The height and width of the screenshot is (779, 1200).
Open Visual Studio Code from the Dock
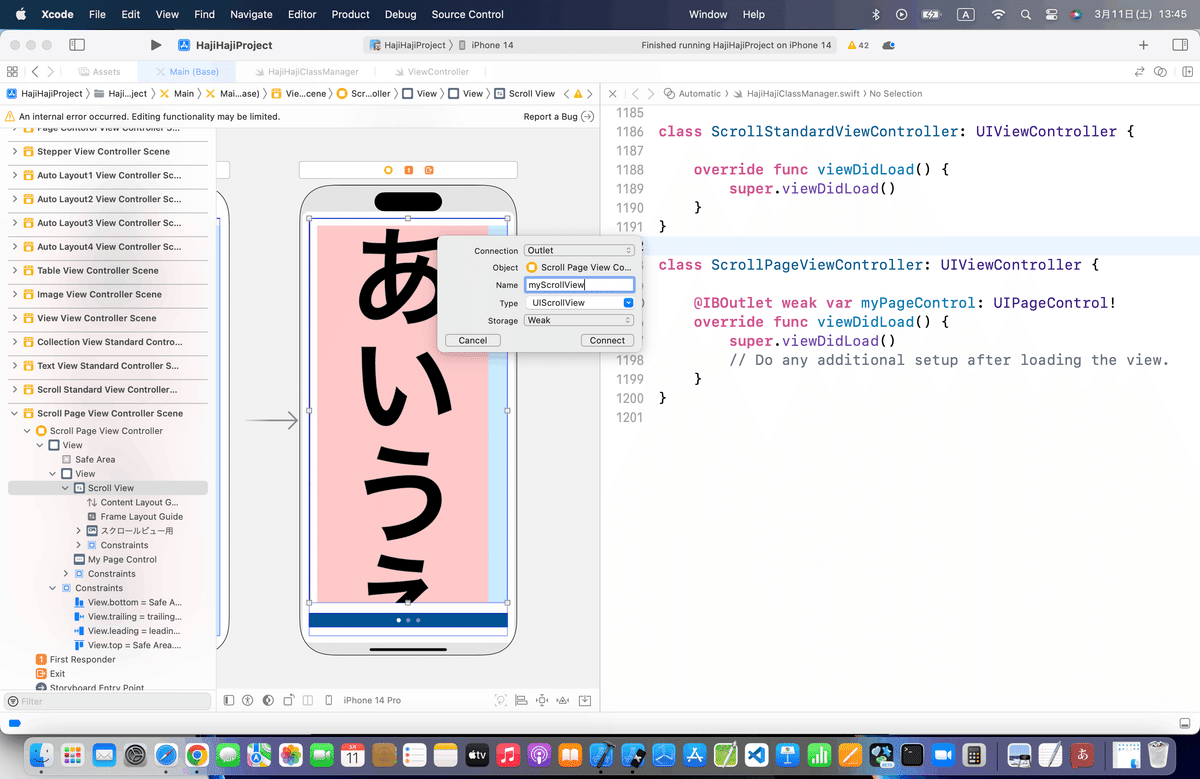click(x=757, y=755)
